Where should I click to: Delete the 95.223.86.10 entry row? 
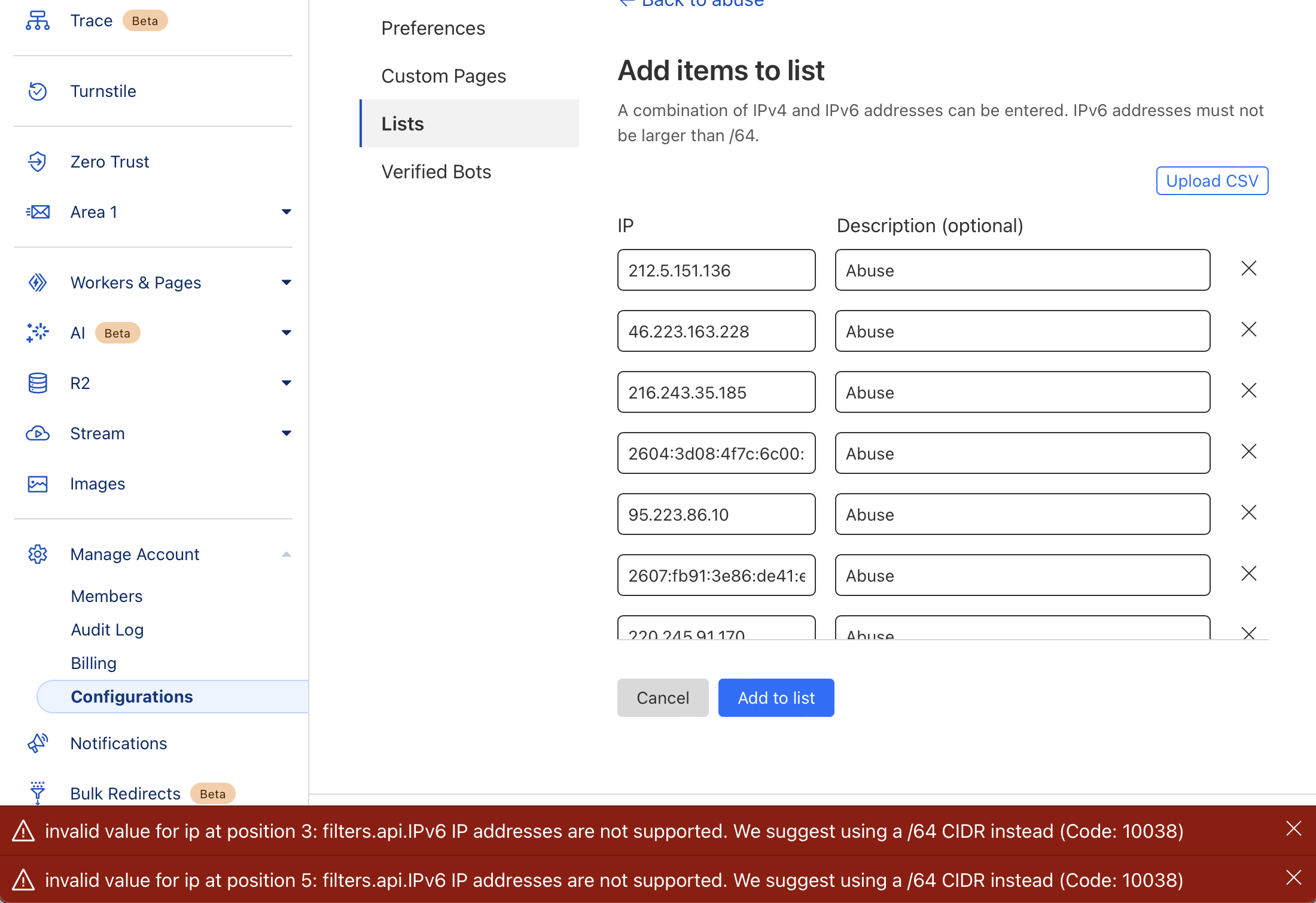(x=1248, y=513)
